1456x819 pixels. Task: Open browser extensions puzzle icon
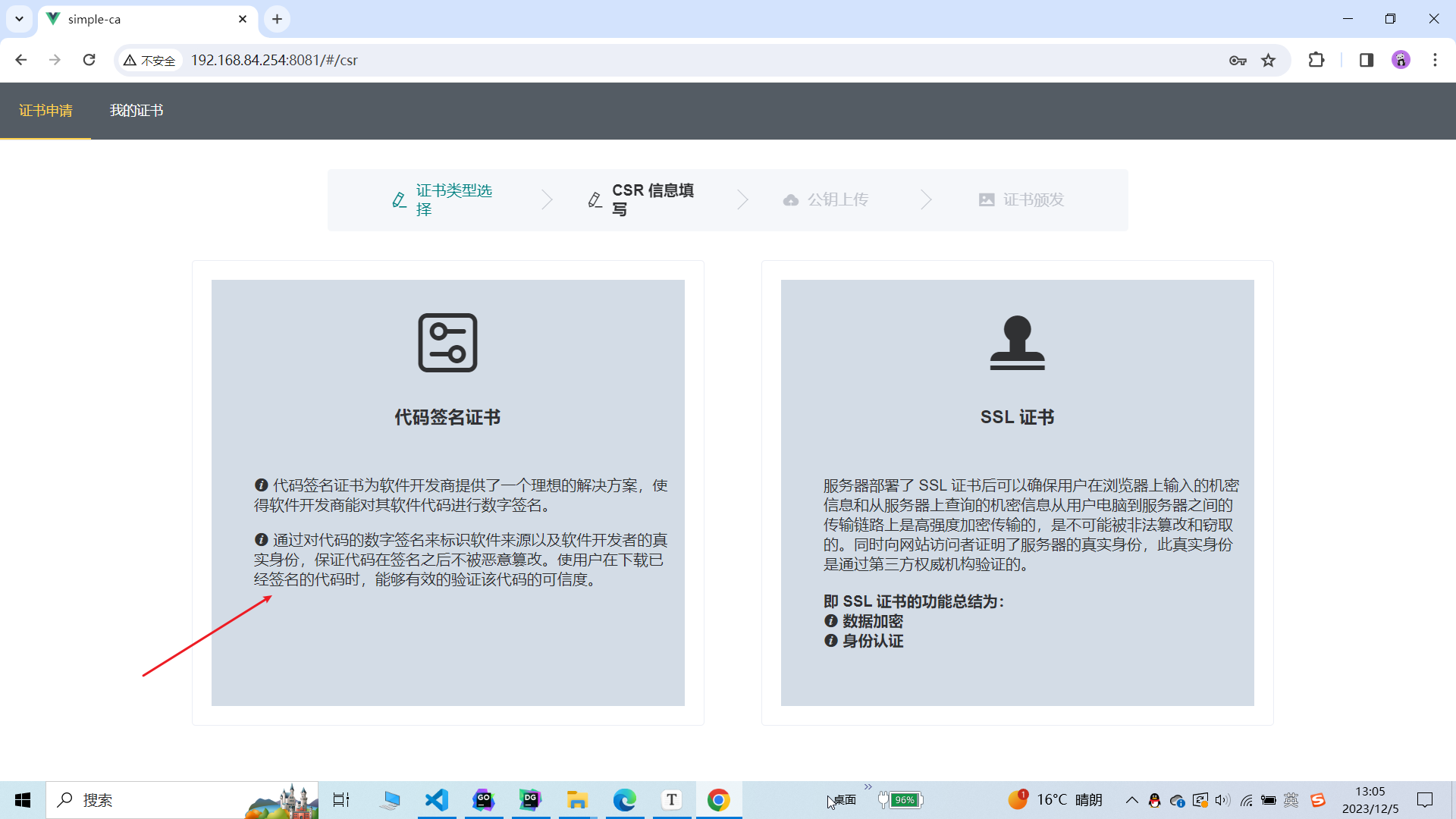1316,60
